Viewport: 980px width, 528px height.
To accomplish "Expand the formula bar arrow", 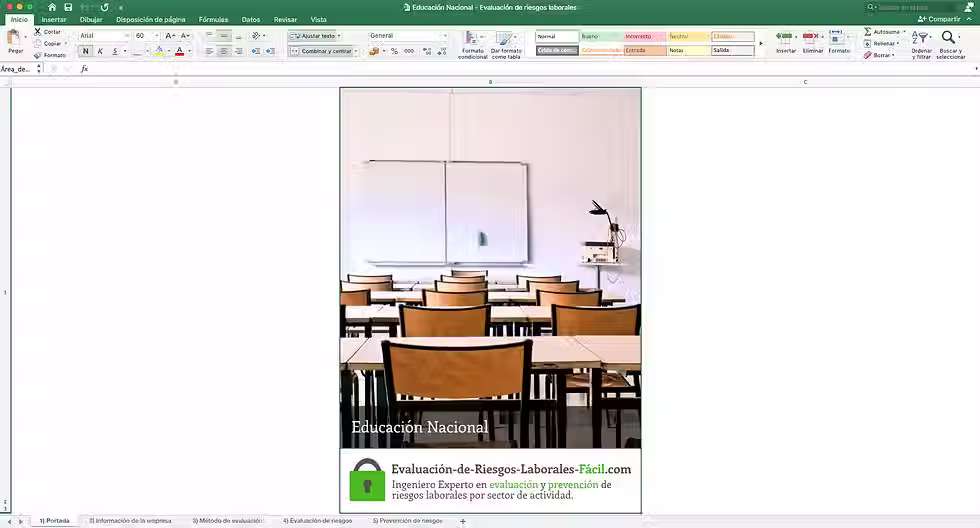I will (976, 69).
